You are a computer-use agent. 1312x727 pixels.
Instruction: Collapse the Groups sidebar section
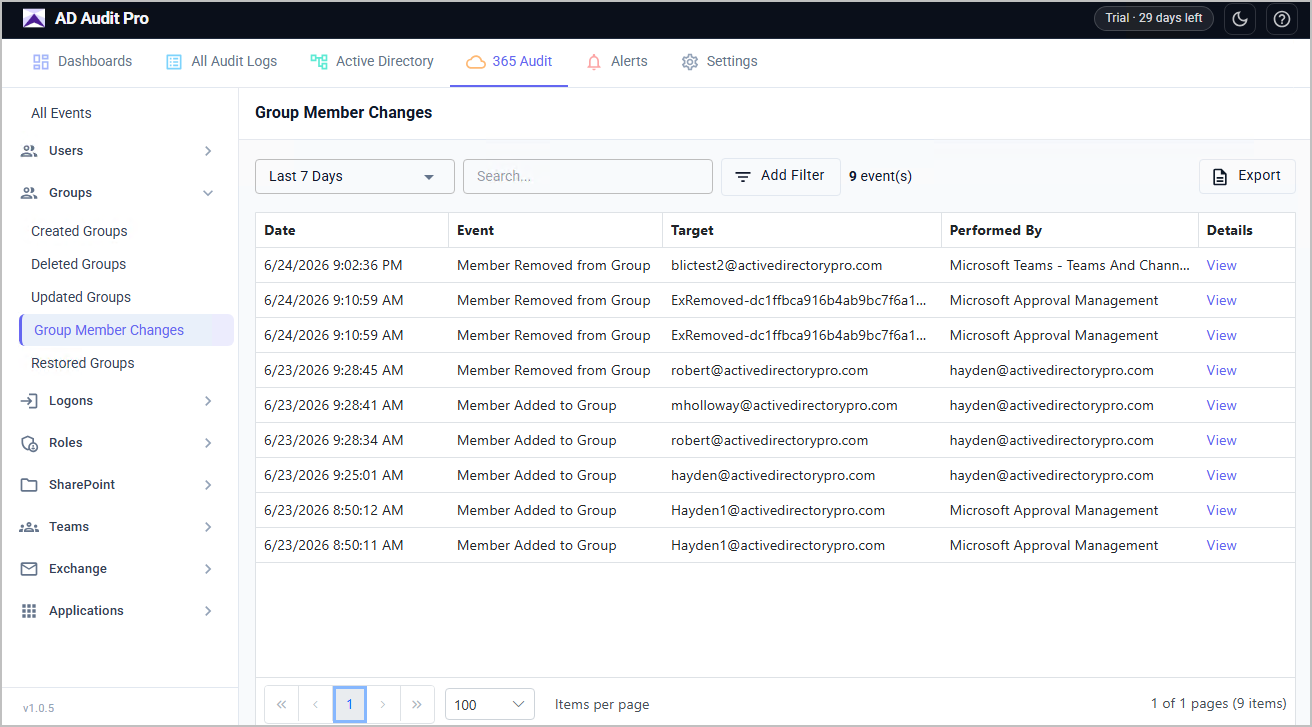pos(118,193)
